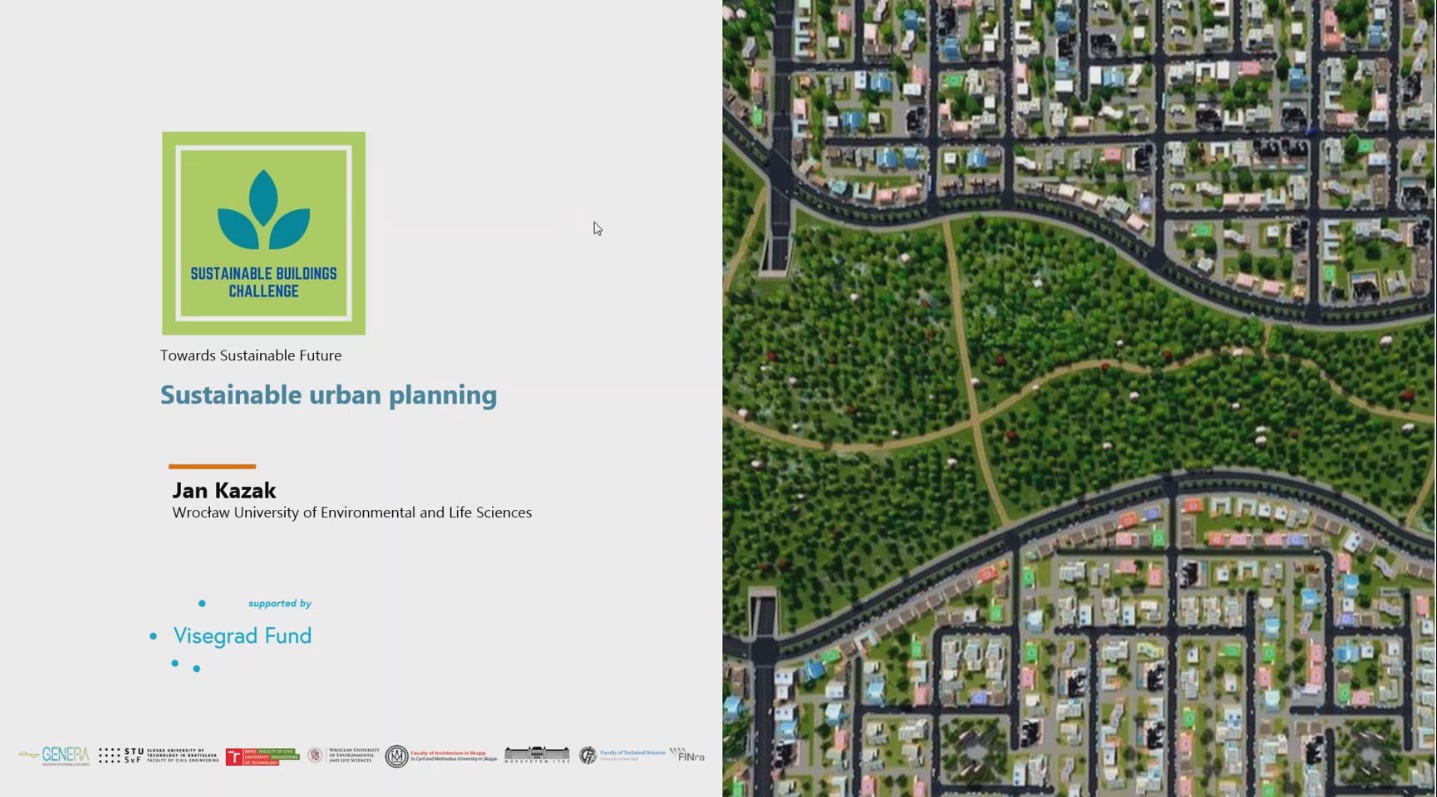Click the orange accent line above Jan Kazak
Image resolution: width=1437 pixels, height=797 pixels.
tap(212, 466)
